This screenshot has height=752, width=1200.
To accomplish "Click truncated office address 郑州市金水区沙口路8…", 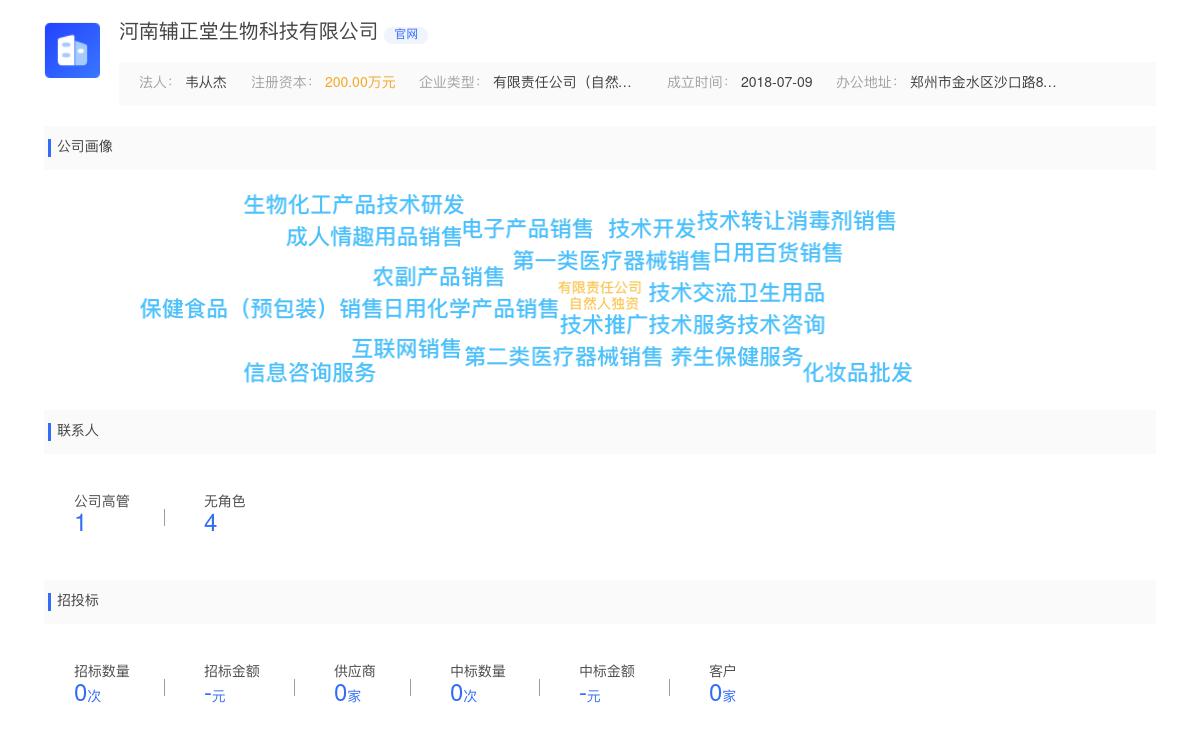I will pos(983,82).
